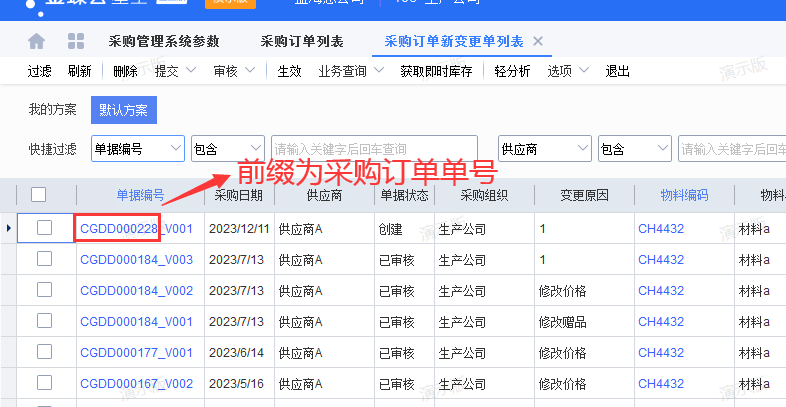
Task: Check the row CGDD000184_V001 checkbox
Action: 45,321
